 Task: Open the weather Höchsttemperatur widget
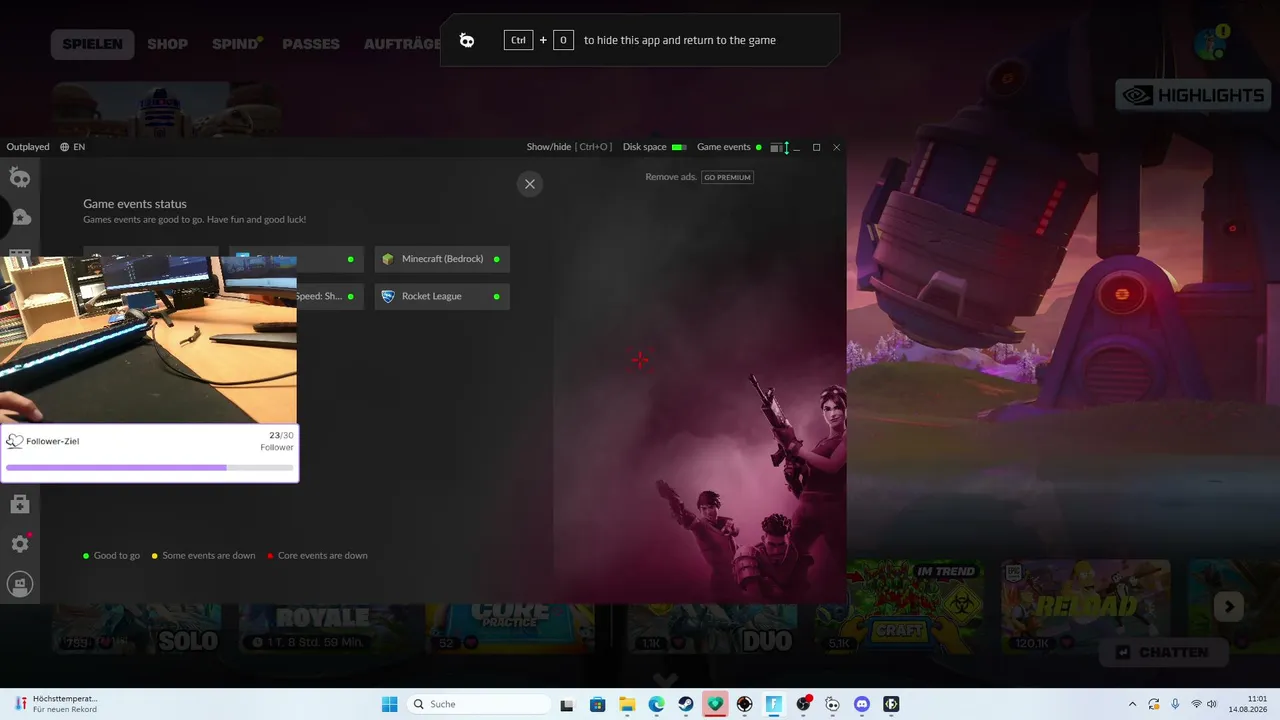pos(56,704)
